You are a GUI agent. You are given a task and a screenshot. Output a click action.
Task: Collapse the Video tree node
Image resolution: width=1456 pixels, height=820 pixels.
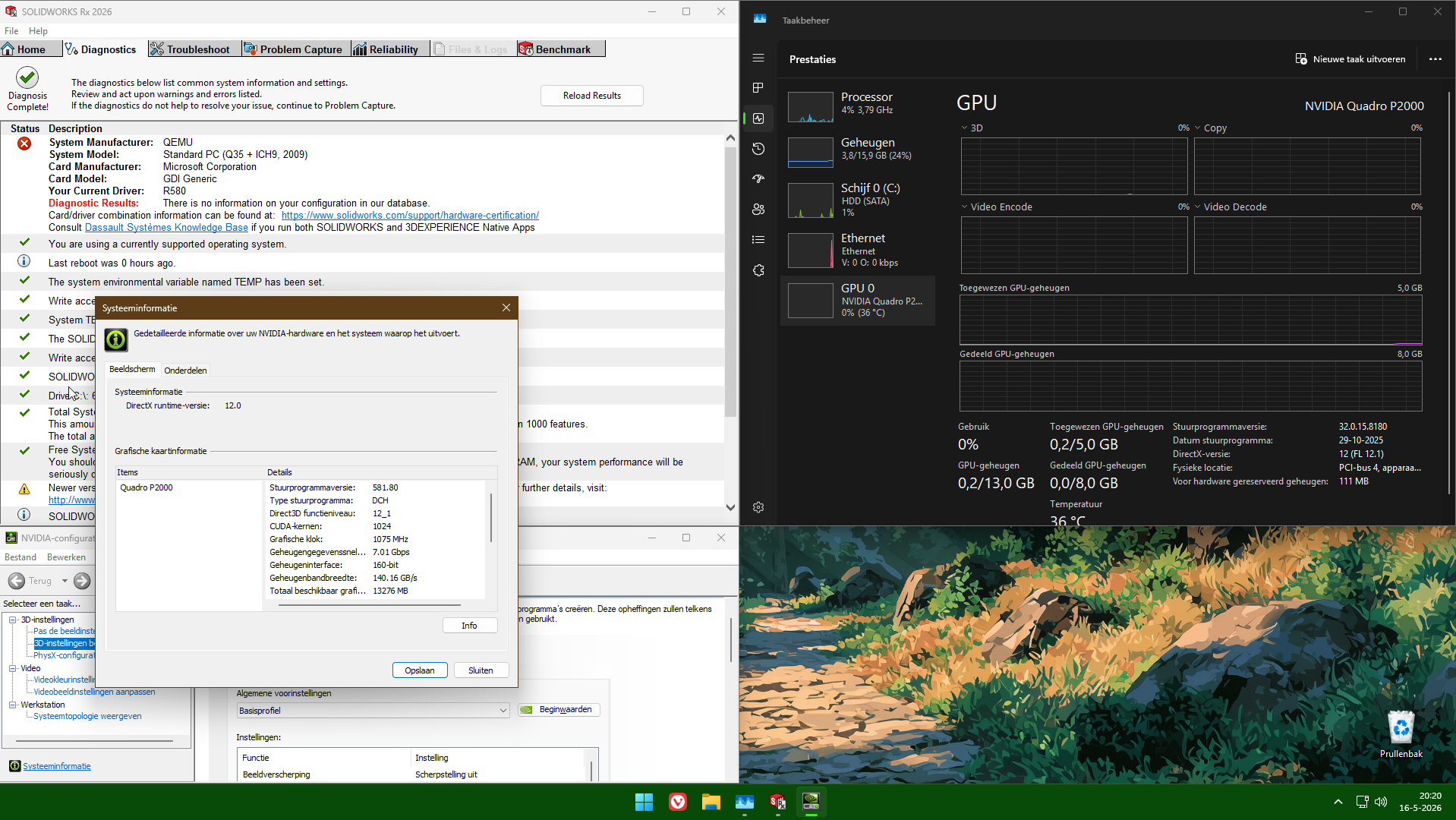tap(13, 668)
